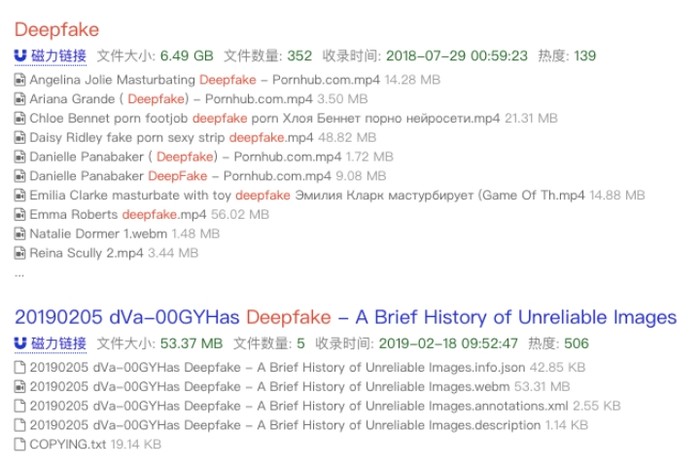
Task: Click the 42.85 KB file size value
Action: coord(558,367)
